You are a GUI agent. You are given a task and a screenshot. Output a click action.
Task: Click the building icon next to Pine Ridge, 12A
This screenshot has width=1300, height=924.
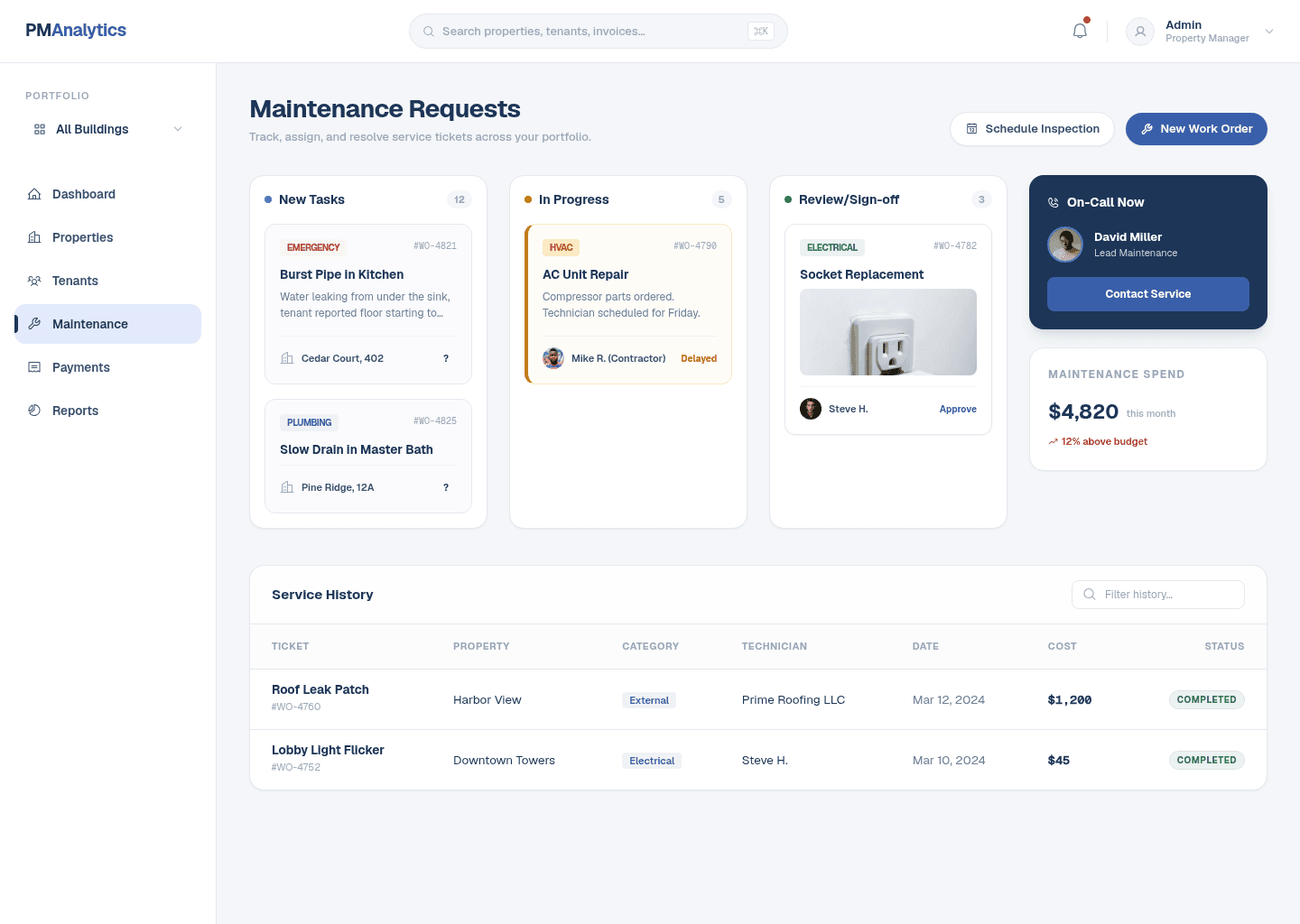click(287, 487)
